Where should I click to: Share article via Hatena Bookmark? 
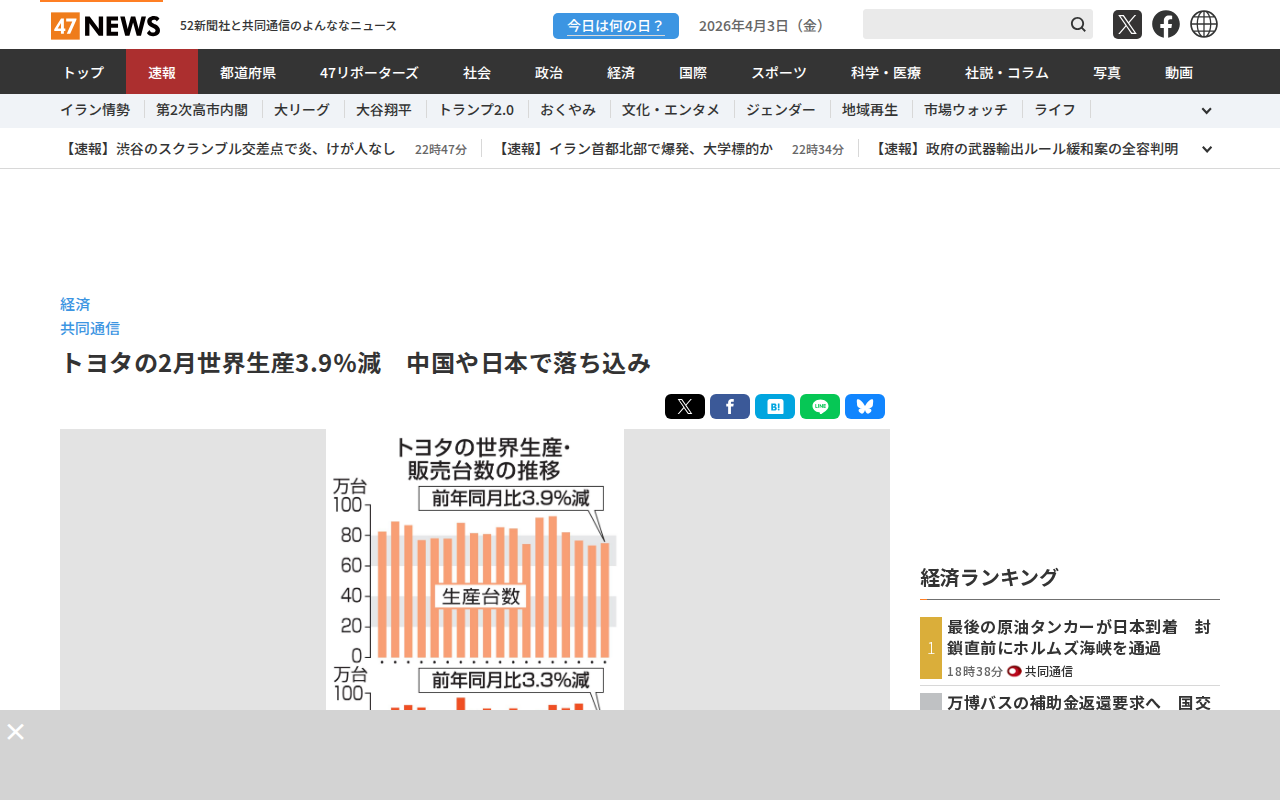pos(775,407)
